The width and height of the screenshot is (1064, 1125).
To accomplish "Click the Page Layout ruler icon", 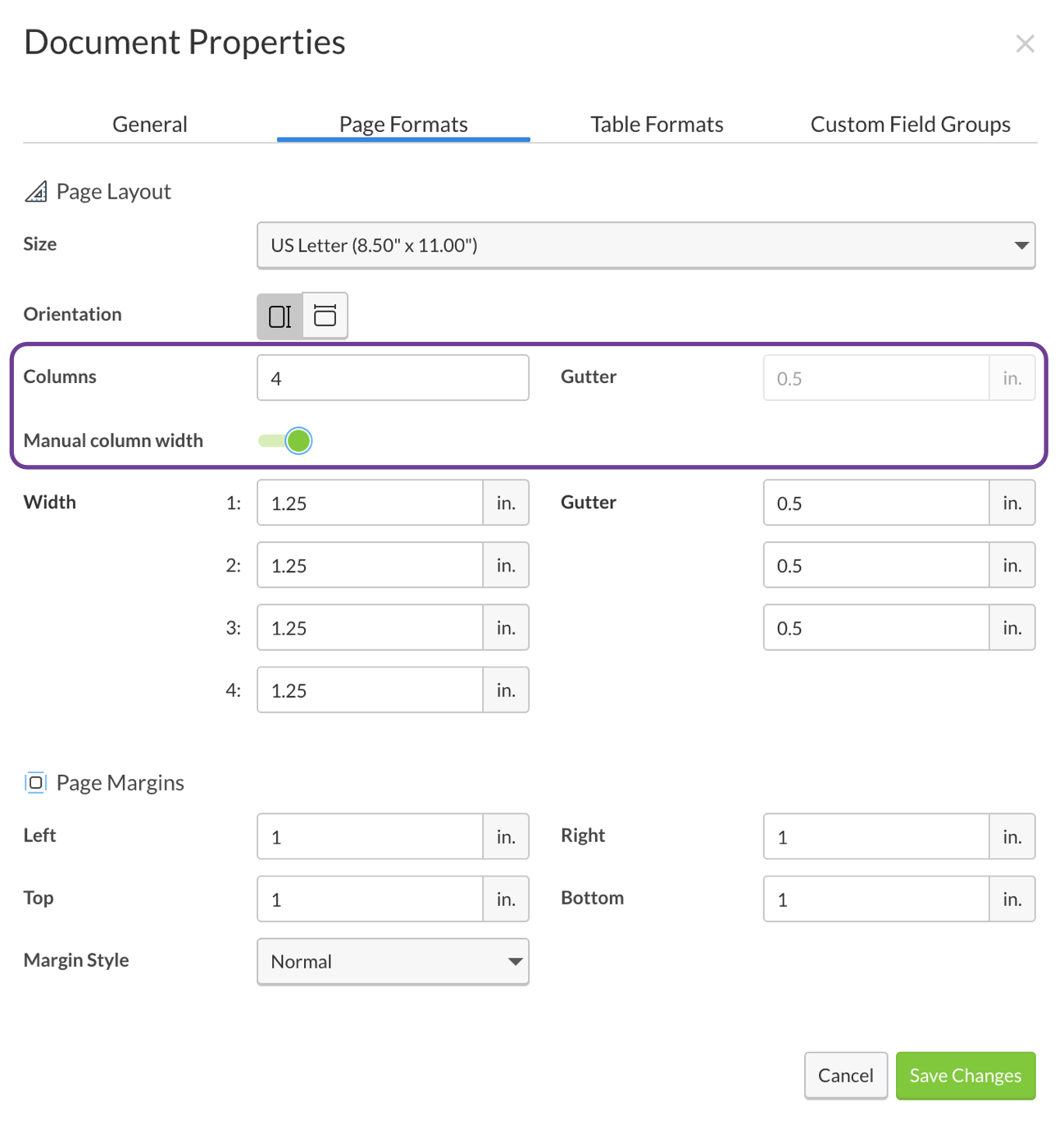I will pos(36,191).
